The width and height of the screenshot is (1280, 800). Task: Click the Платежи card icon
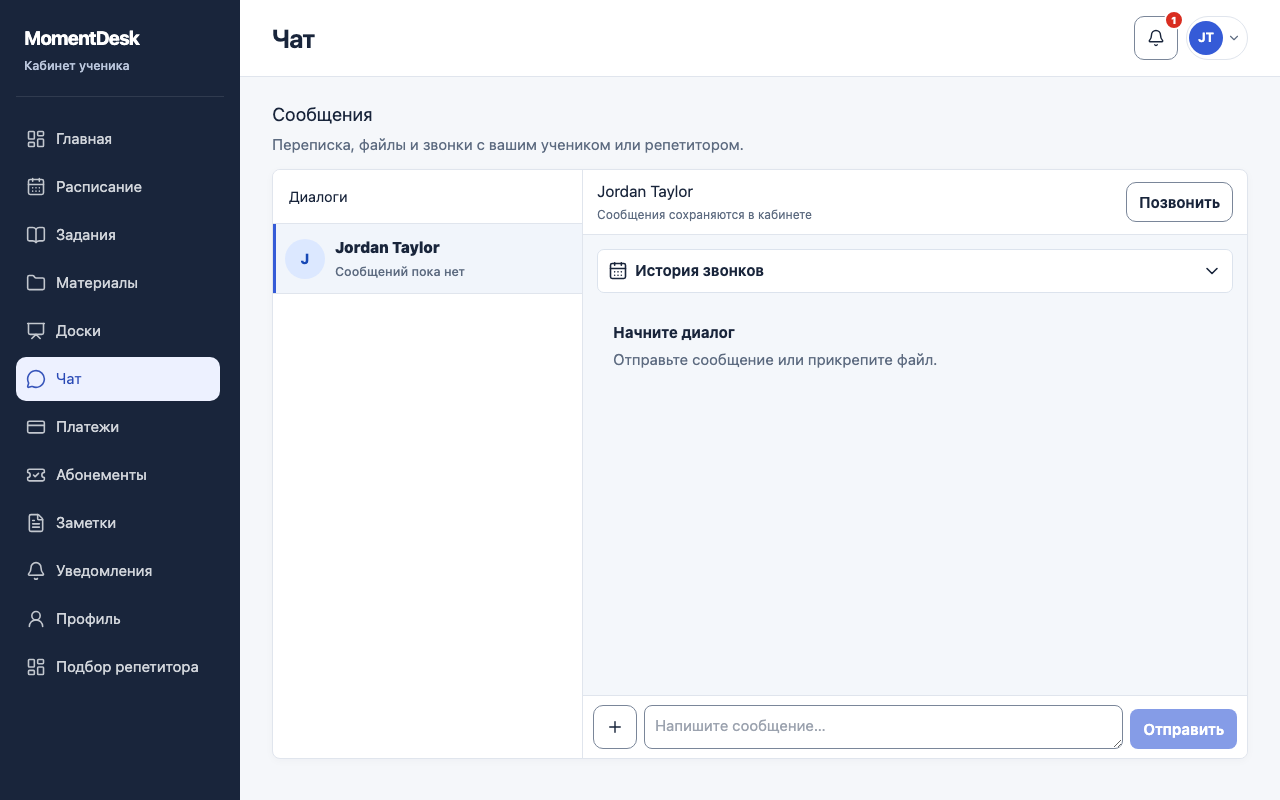[x=36, y=427]
